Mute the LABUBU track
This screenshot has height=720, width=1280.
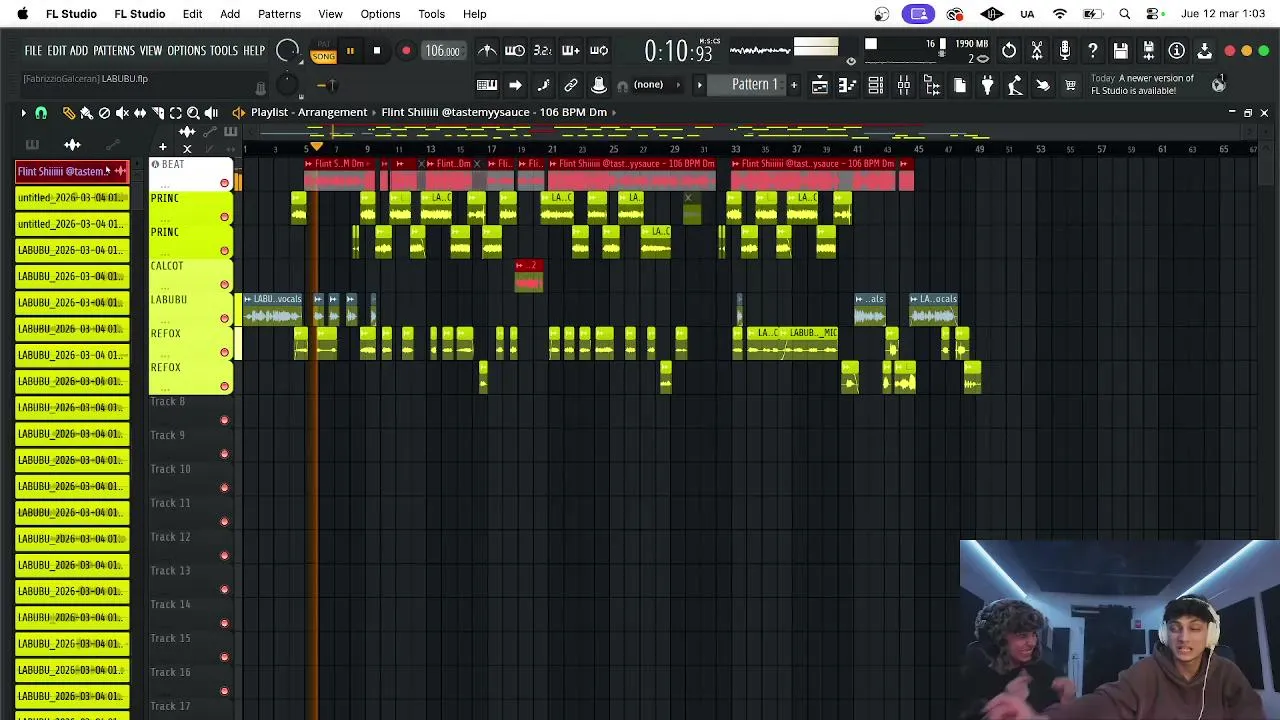(x=224, y=319)
